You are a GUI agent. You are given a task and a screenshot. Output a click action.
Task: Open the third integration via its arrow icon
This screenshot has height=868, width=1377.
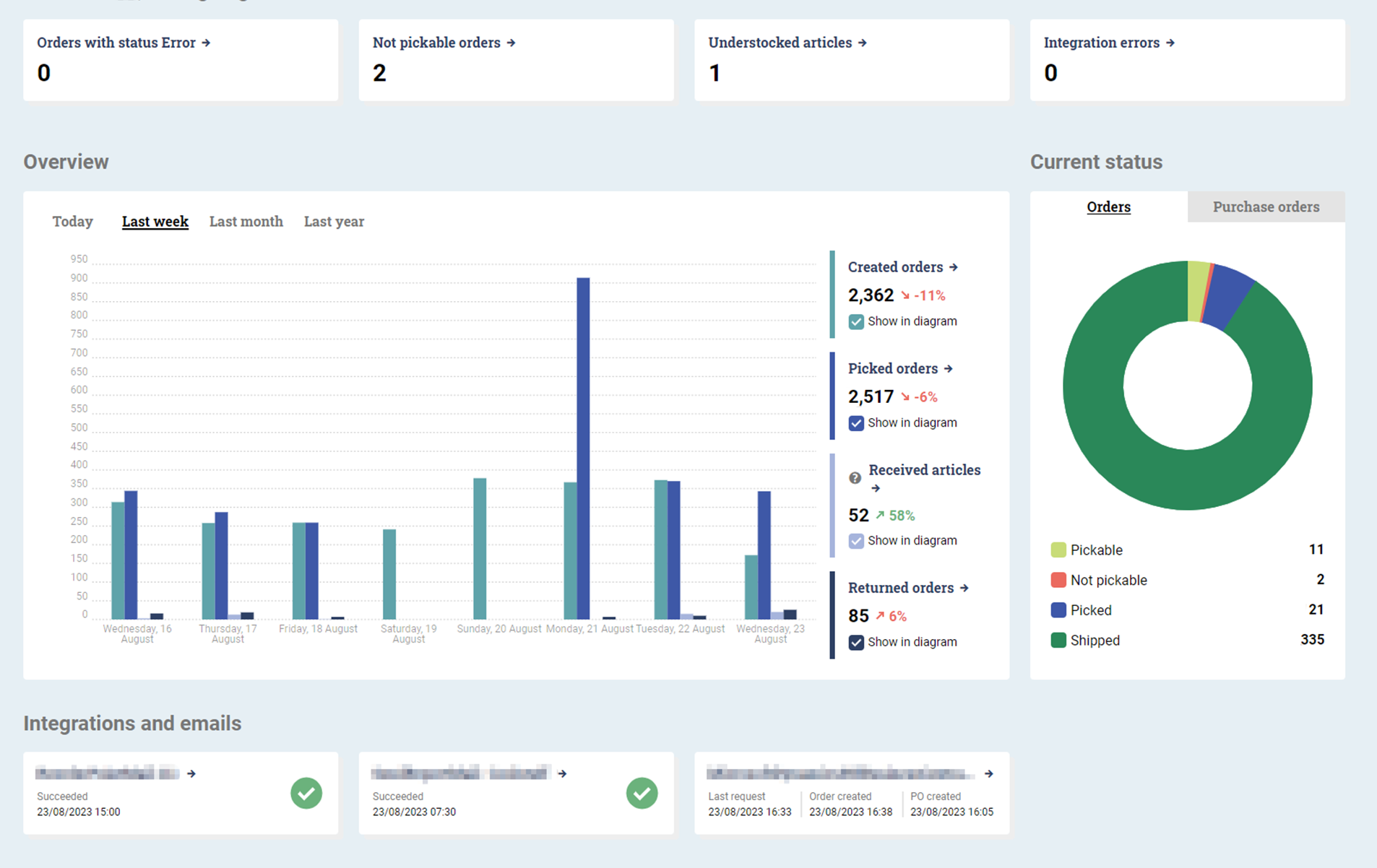pos(988,773)
